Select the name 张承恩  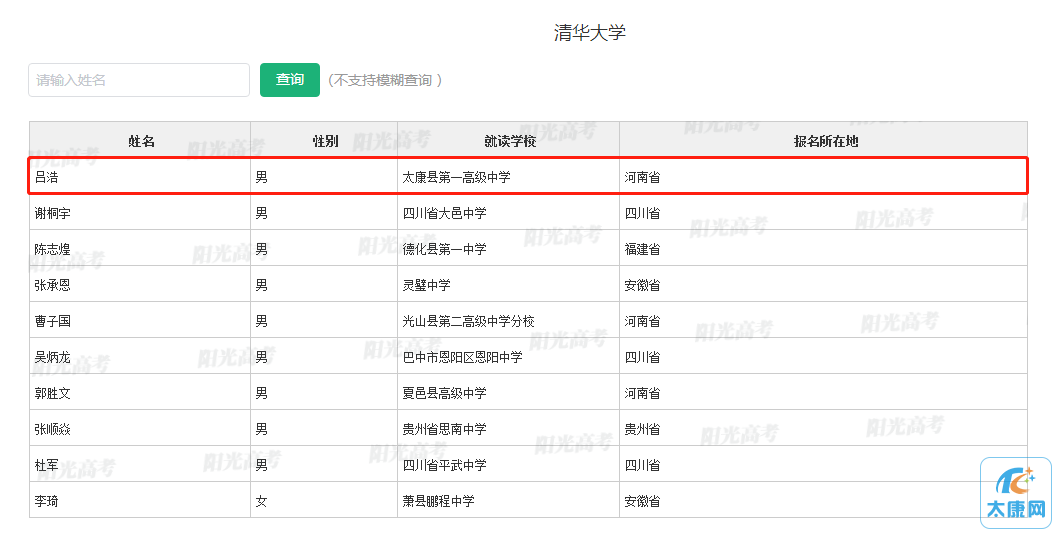[x=53, y=285]
